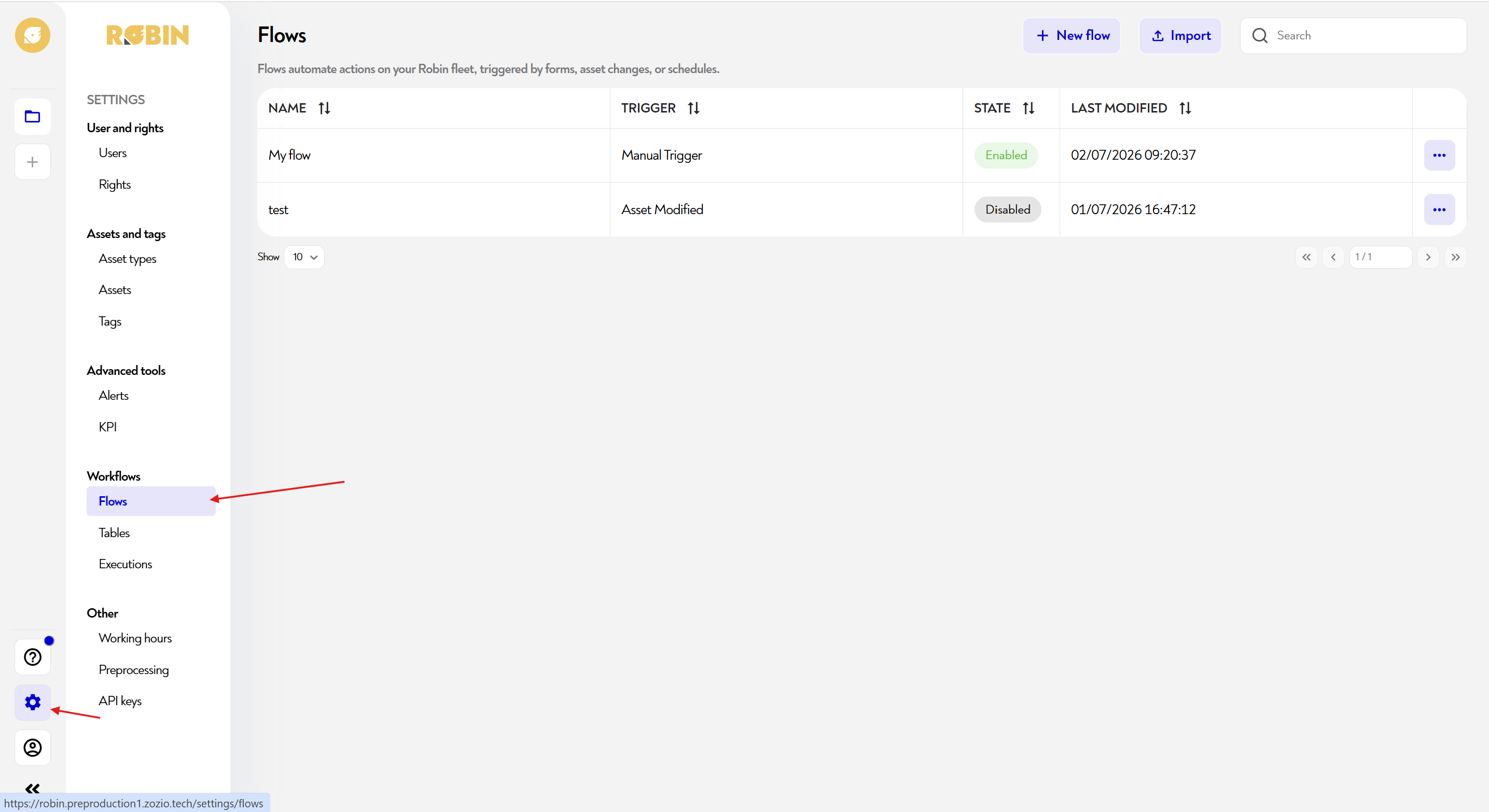Open the three-dot menu for My flow

(1439, 155)
